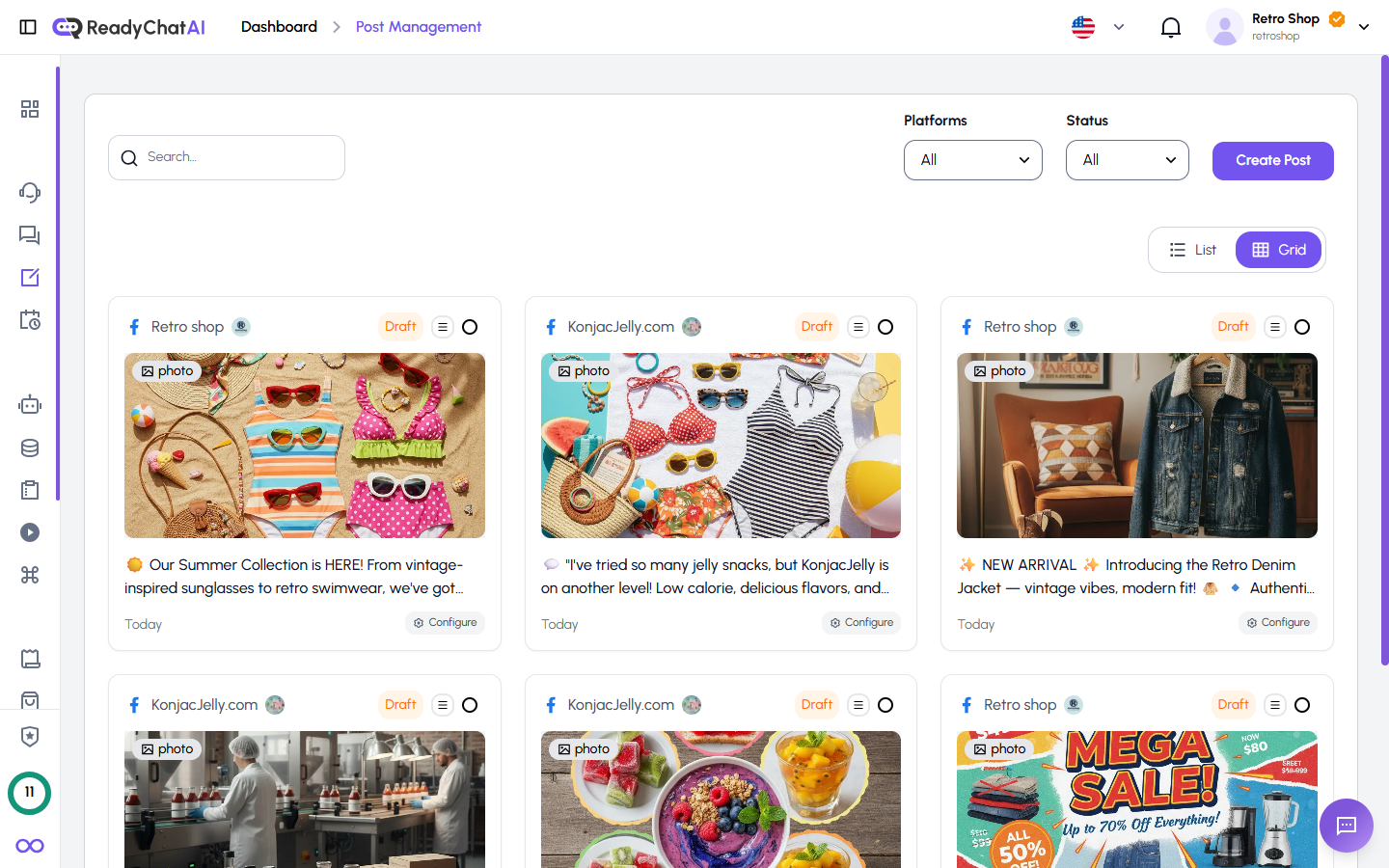Viewport: 1389px width, 868px height.
Task: Open the Dashboard grid icon in the sidebar
Action: pyautogui.click(x=30, y=109)
